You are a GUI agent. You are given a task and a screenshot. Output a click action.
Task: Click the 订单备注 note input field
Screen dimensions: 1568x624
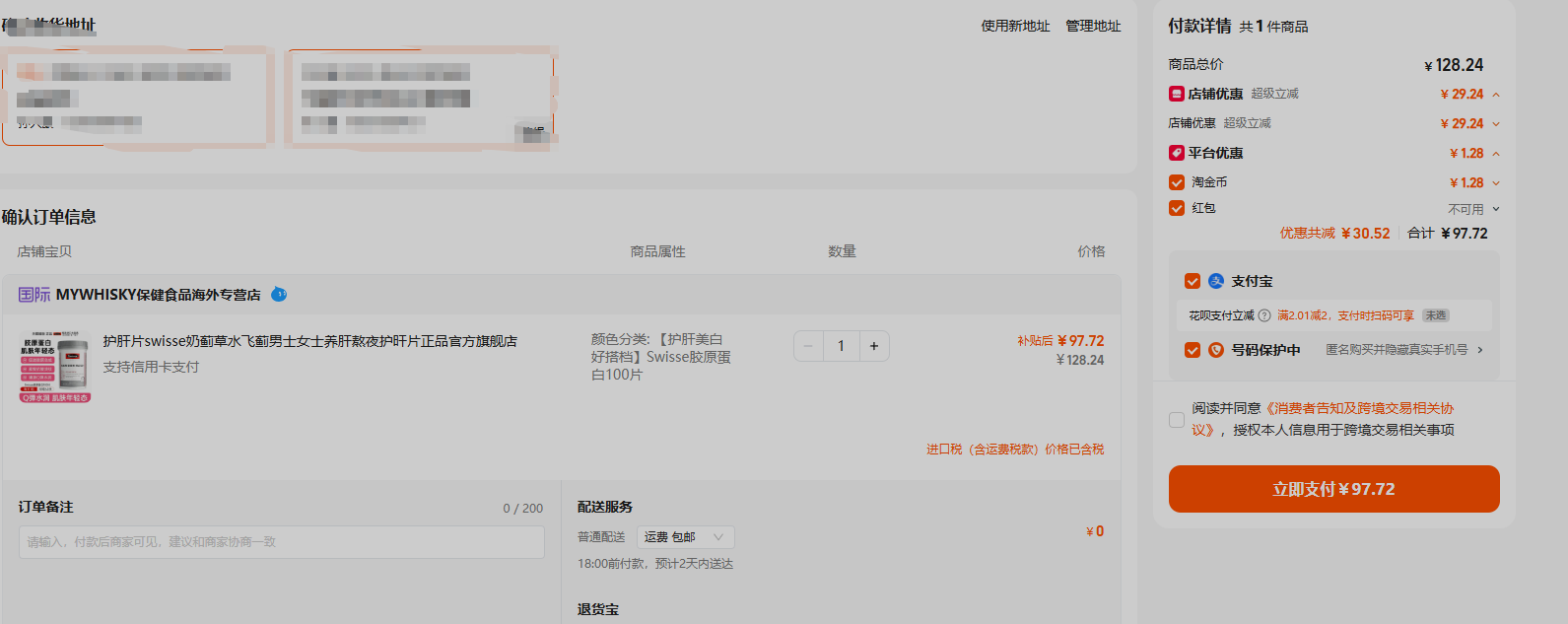(282, 542)
